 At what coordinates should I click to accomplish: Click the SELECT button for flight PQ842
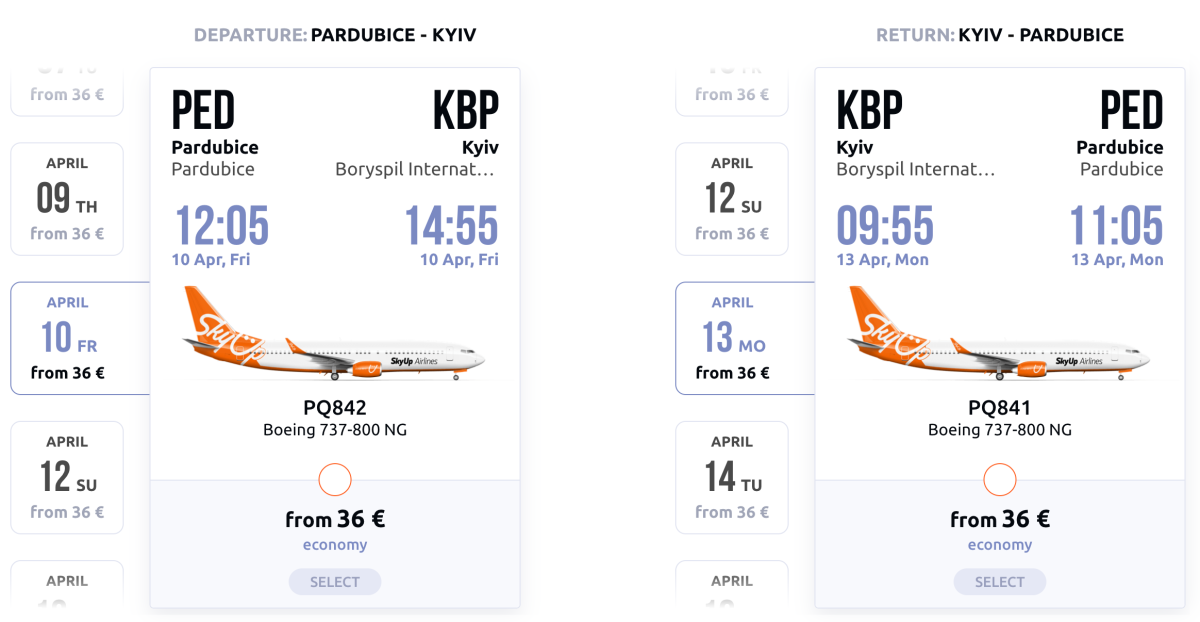(x=335, y=582)
